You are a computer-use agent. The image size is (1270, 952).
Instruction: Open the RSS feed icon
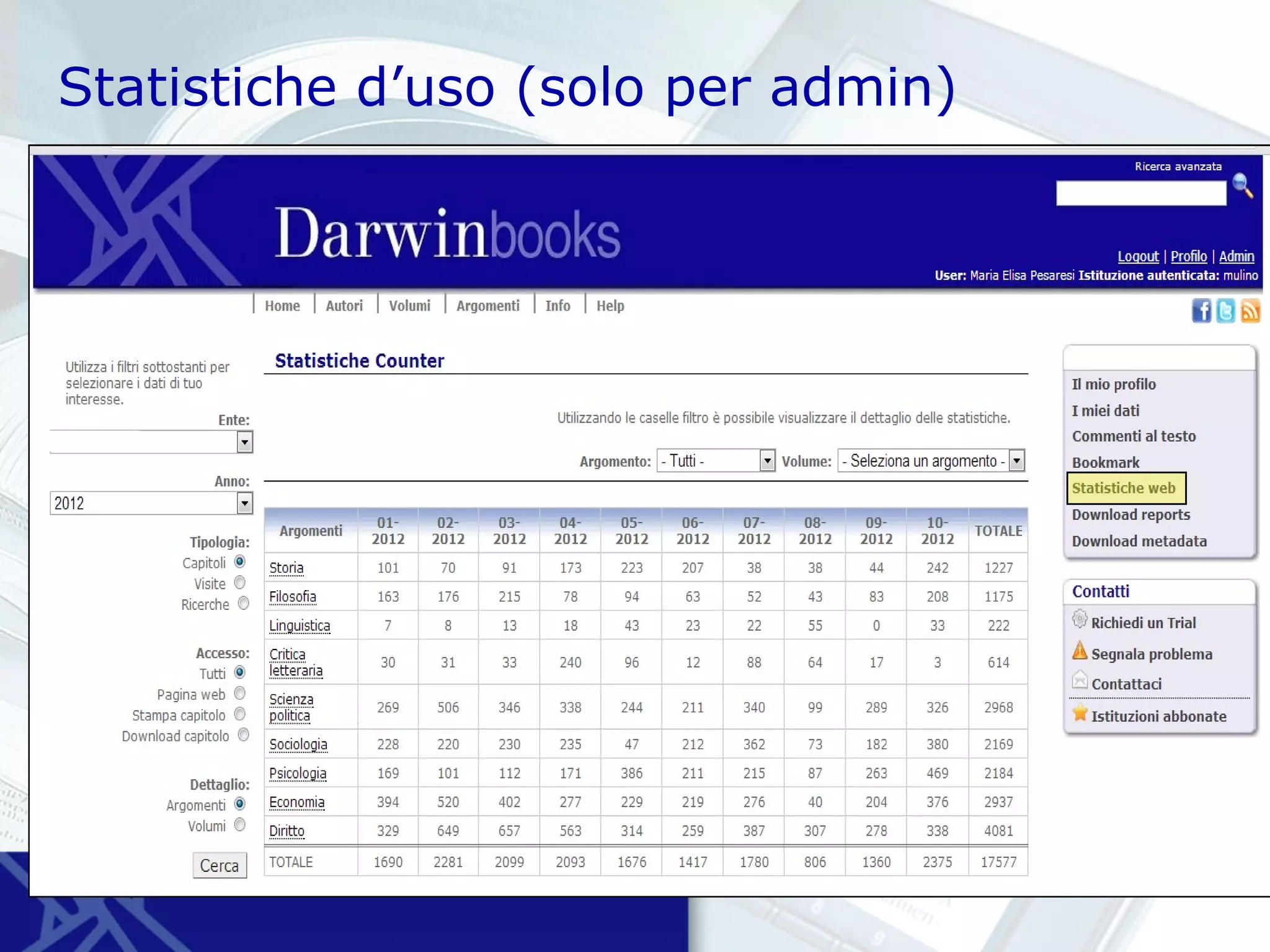[x=1250, y=311]
